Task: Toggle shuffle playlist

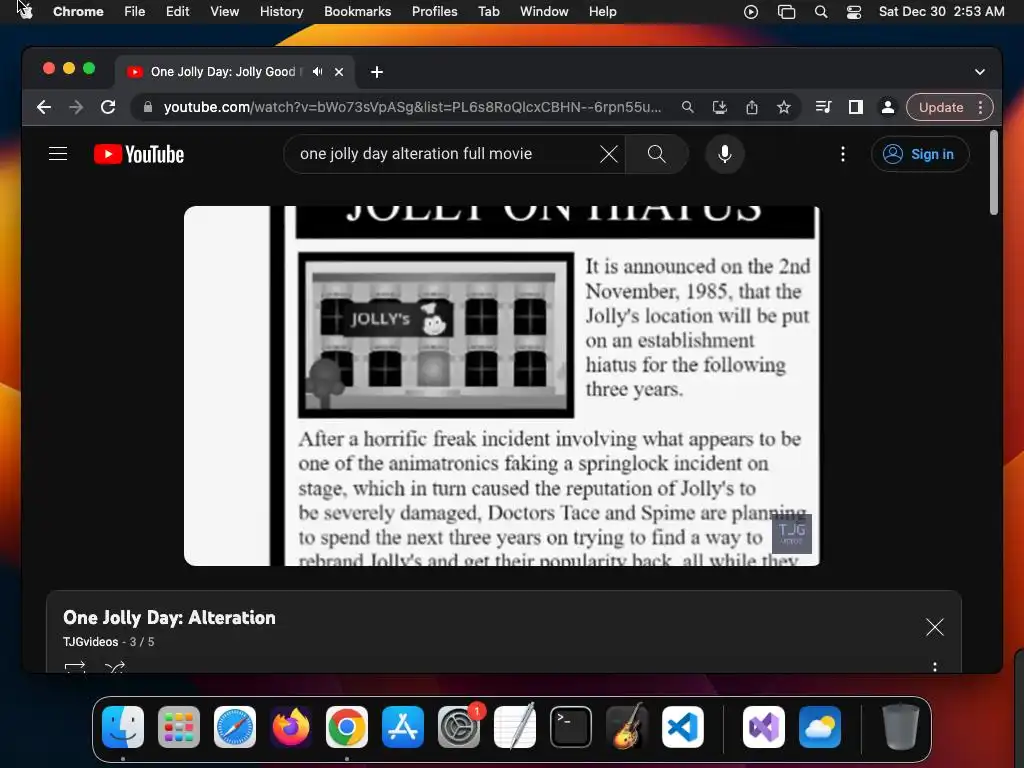Action: 114,667
